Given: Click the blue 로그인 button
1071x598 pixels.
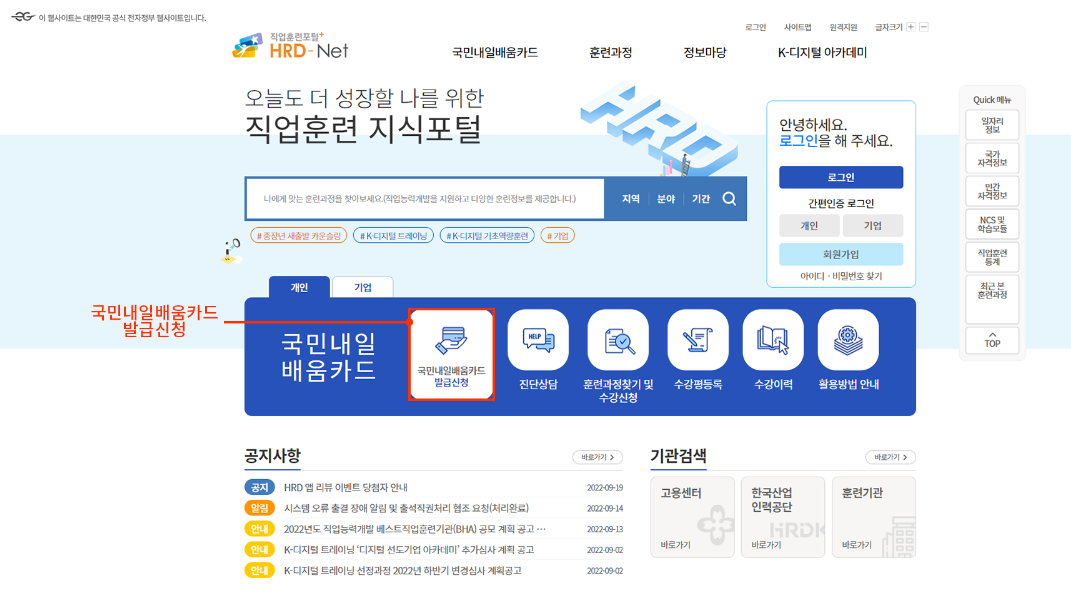Looking at the screenshot, I should pos(841,177).
